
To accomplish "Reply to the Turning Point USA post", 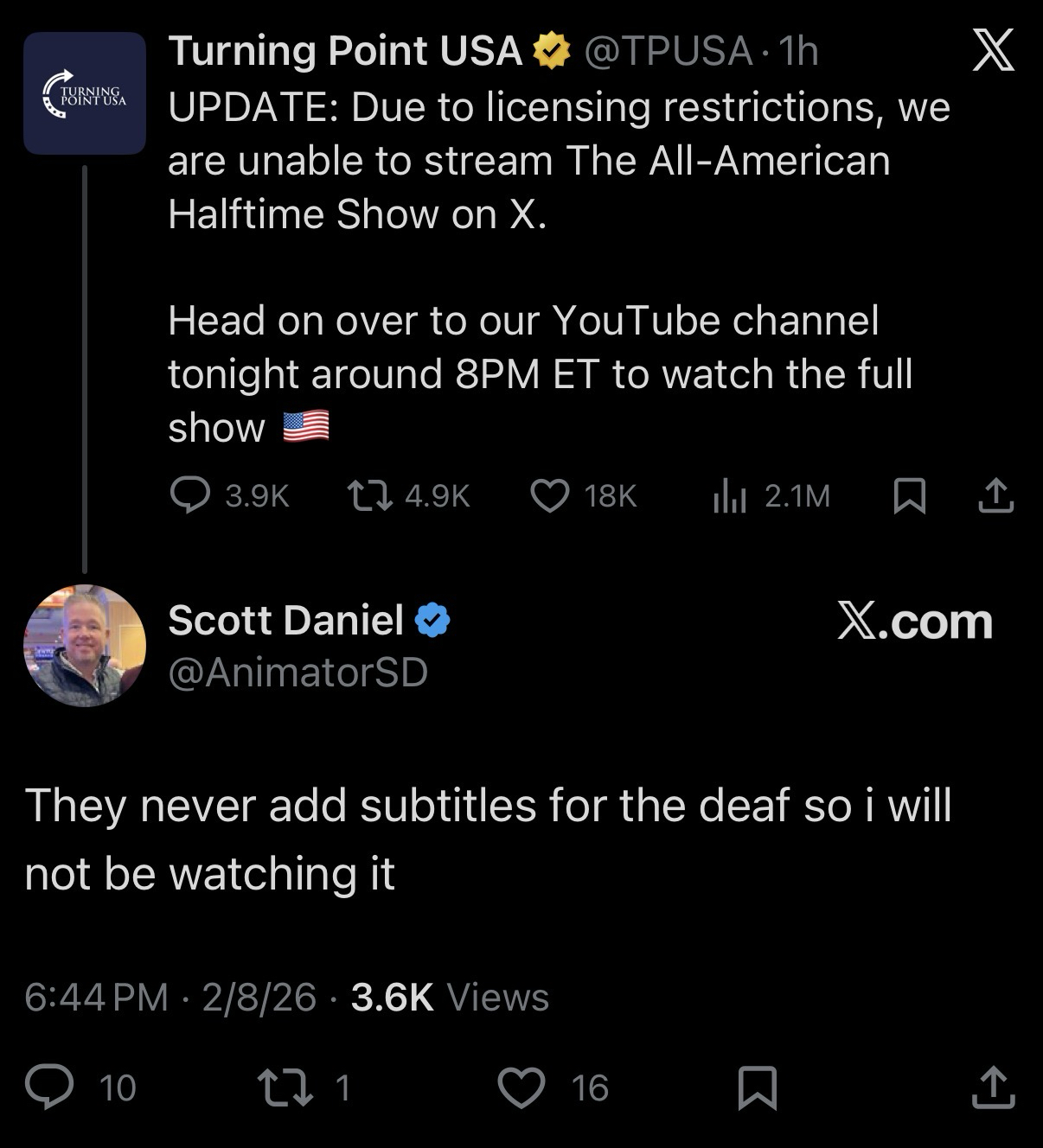I will point(189,495).
